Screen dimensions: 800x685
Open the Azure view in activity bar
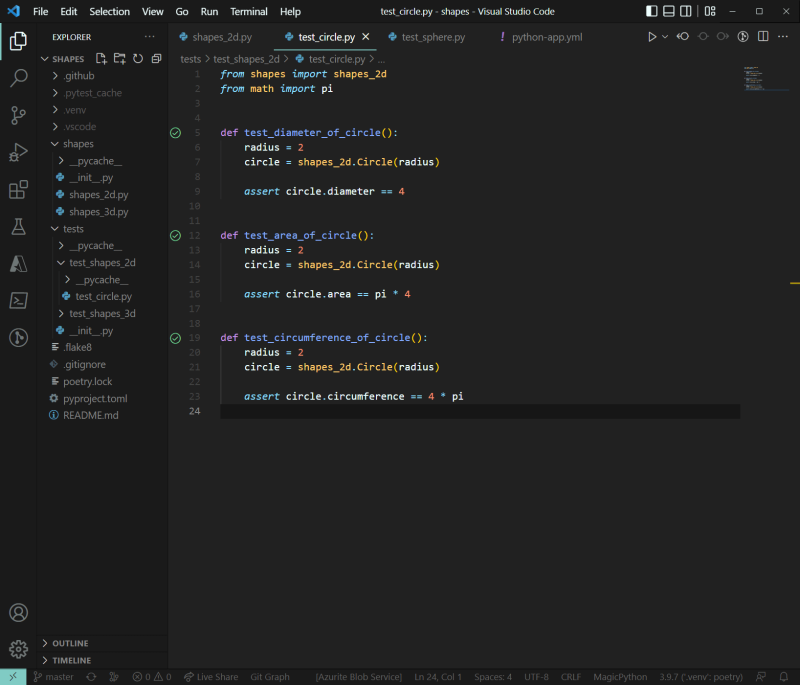[x=18, y=264]
